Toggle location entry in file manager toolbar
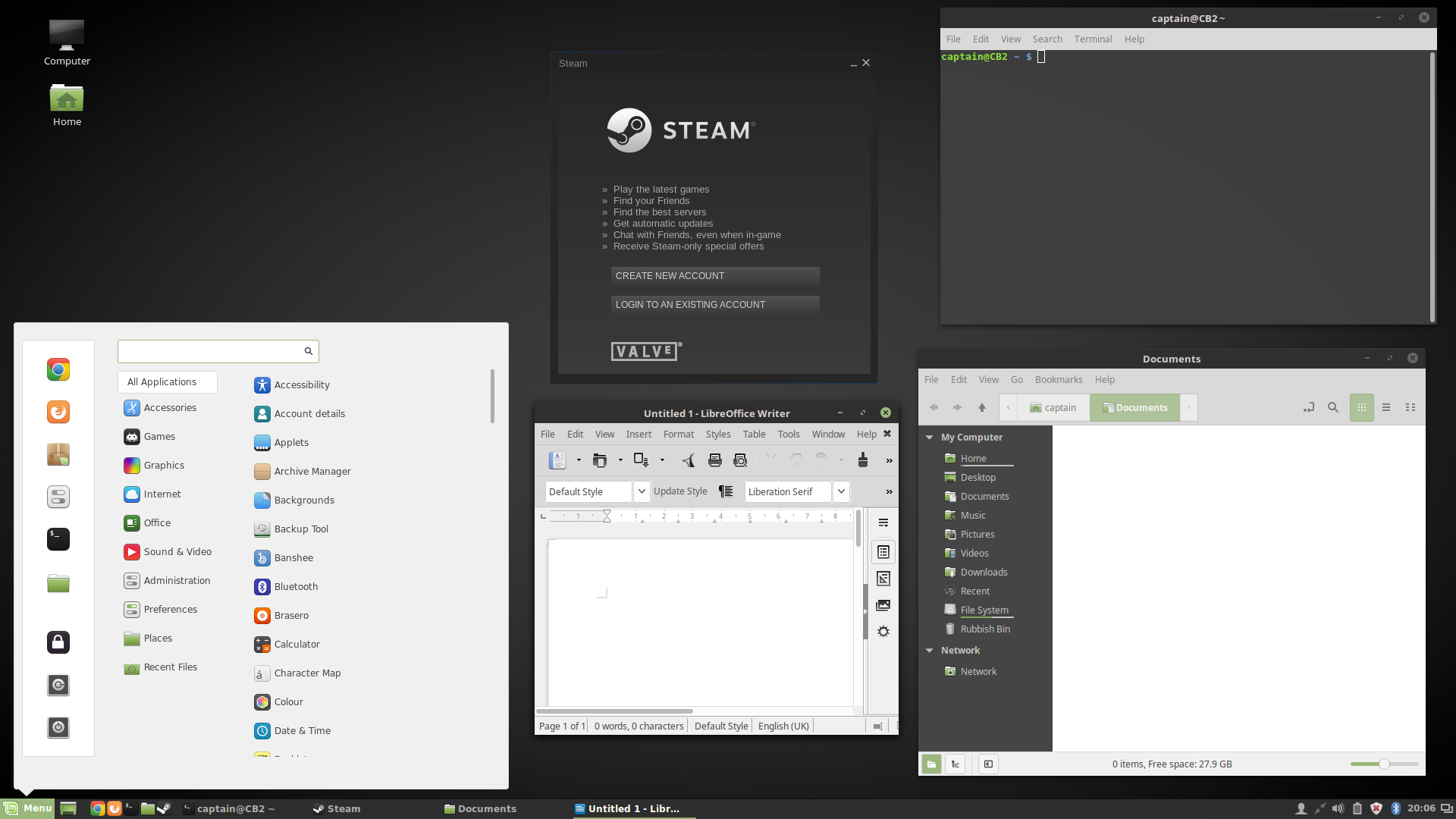 [x=1309, y=407]
